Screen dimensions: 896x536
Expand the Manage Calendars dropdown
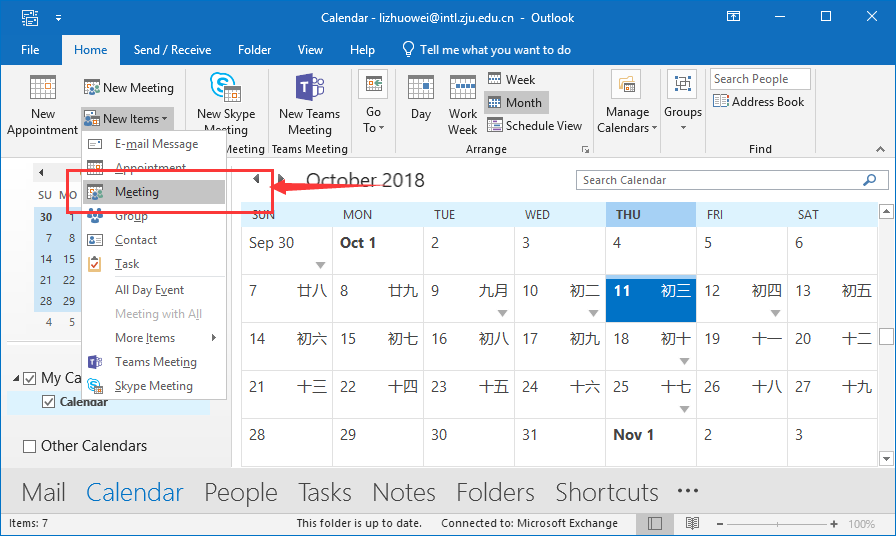click(x=627, y=104)
